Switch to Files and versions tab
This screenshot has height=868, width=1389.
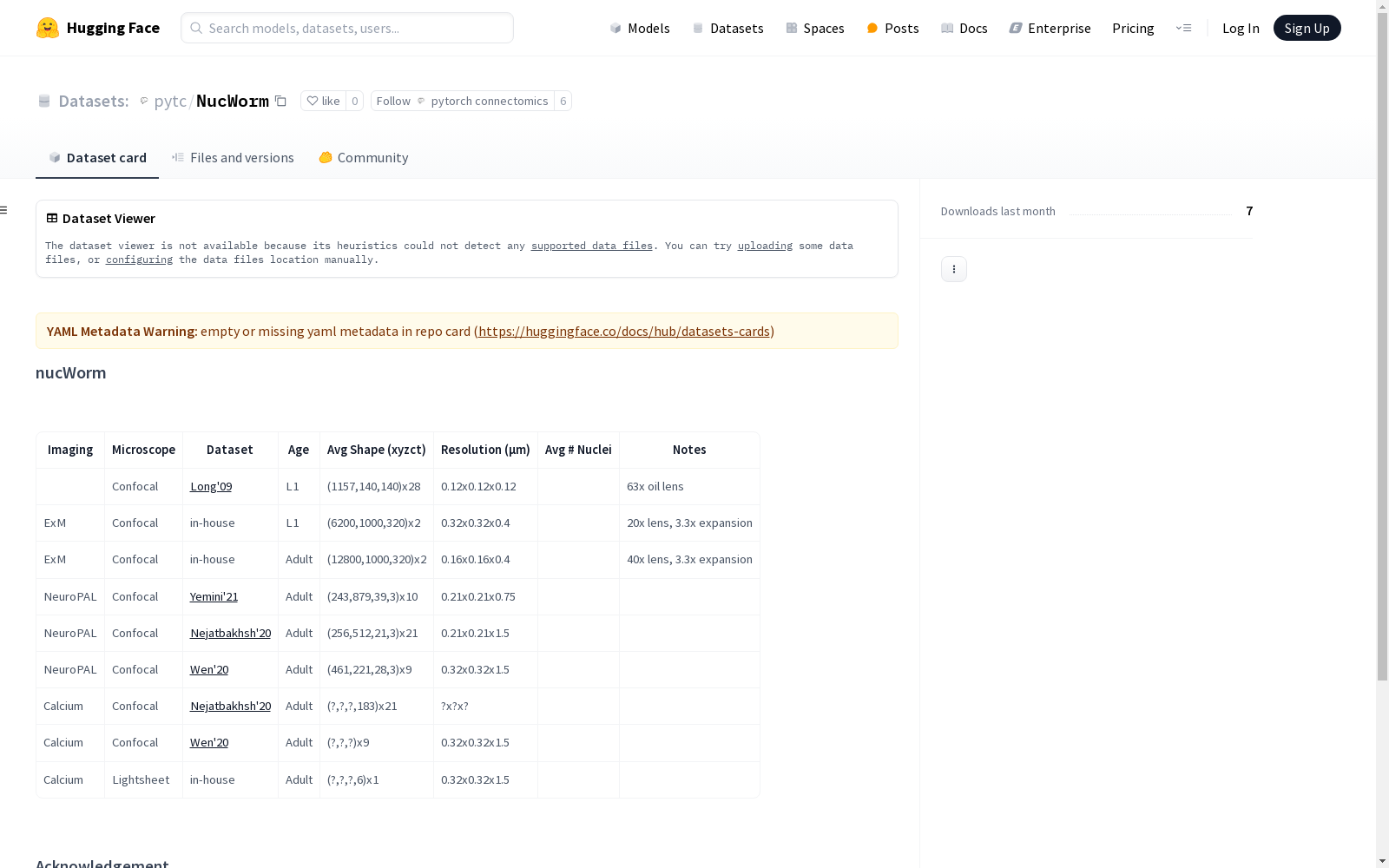[x=233, y=157]
